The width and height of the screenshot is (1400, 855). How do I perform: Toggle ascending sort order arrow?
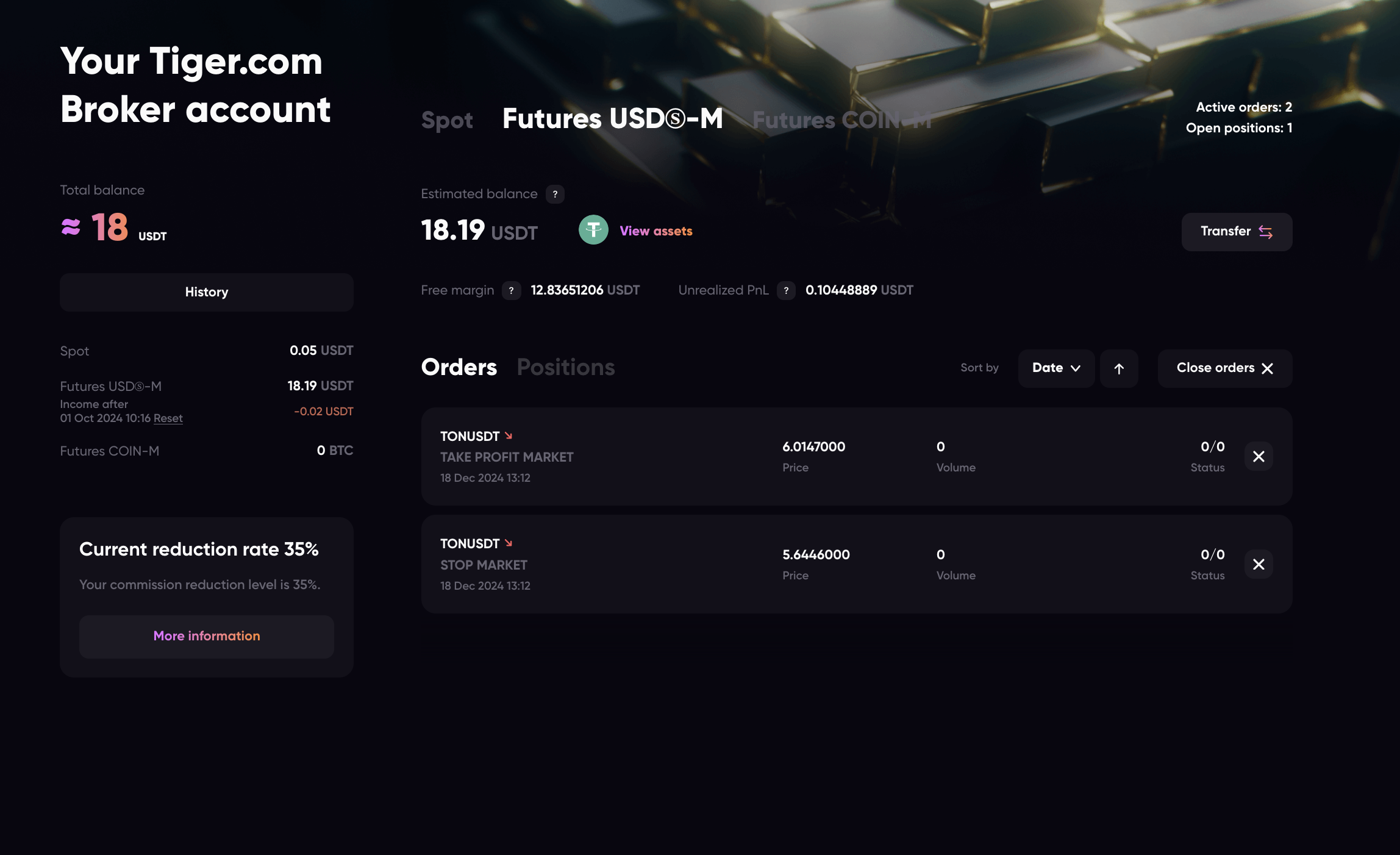1119,368
